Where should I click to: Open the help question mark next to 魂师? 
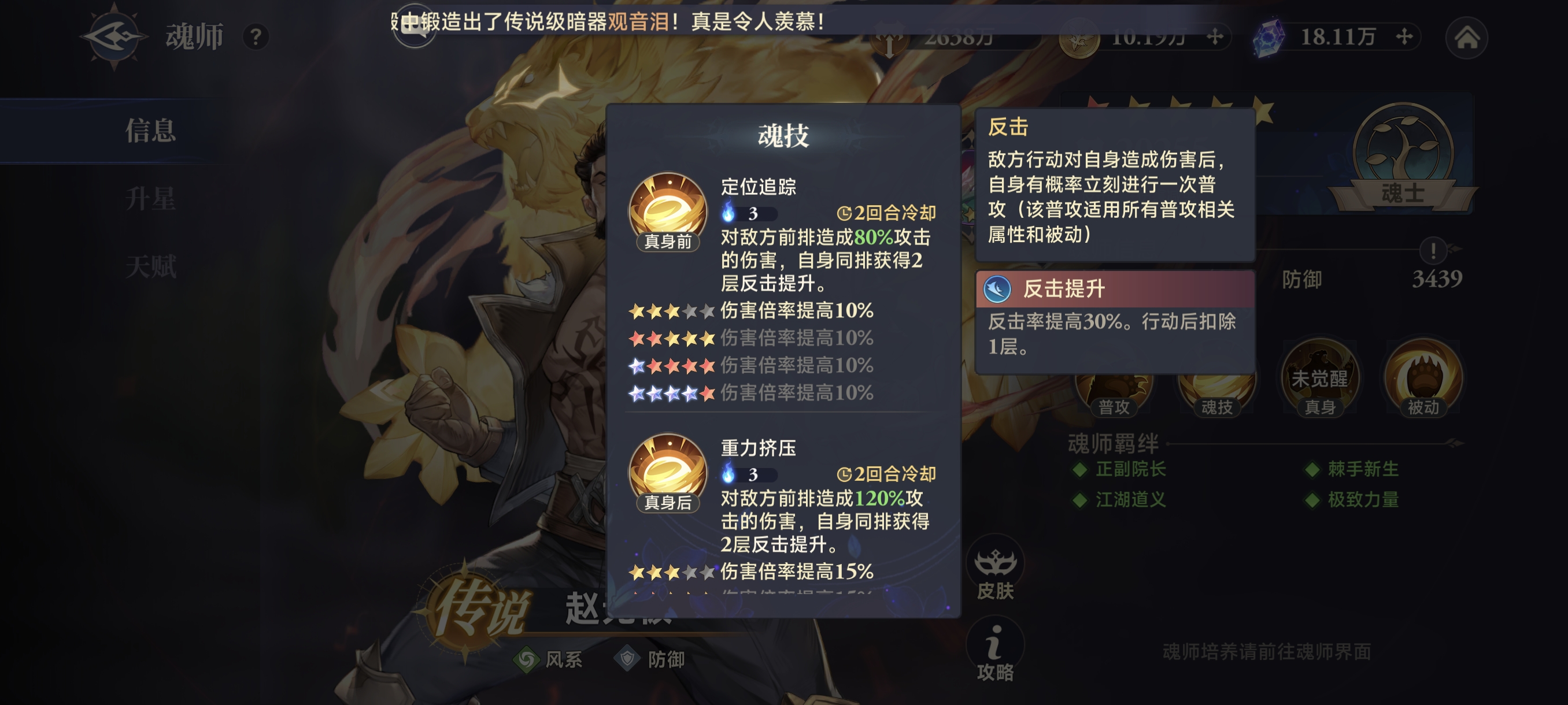[256, 37]
